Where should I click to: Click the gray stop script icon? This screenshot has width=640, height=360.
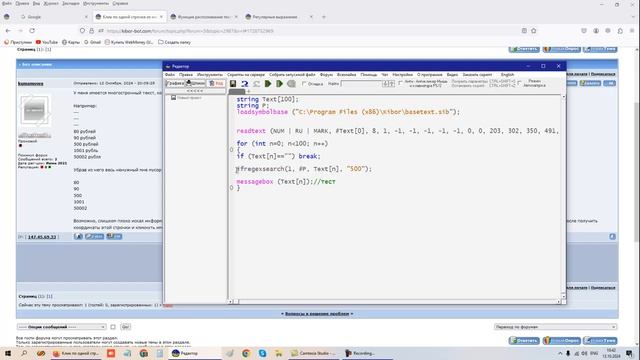[291, 84]
